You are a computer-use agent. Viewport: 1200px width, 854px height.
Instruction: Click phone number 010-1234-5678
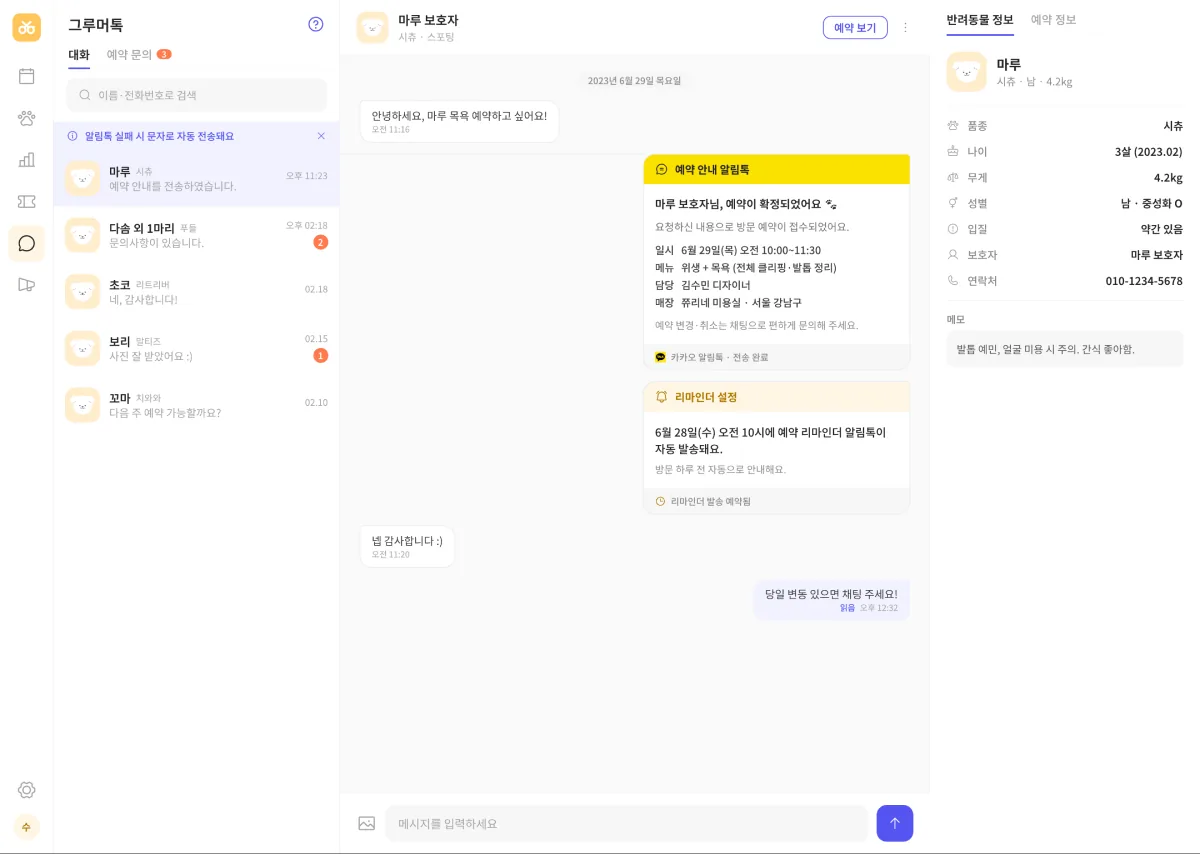tap(1144, 281)
